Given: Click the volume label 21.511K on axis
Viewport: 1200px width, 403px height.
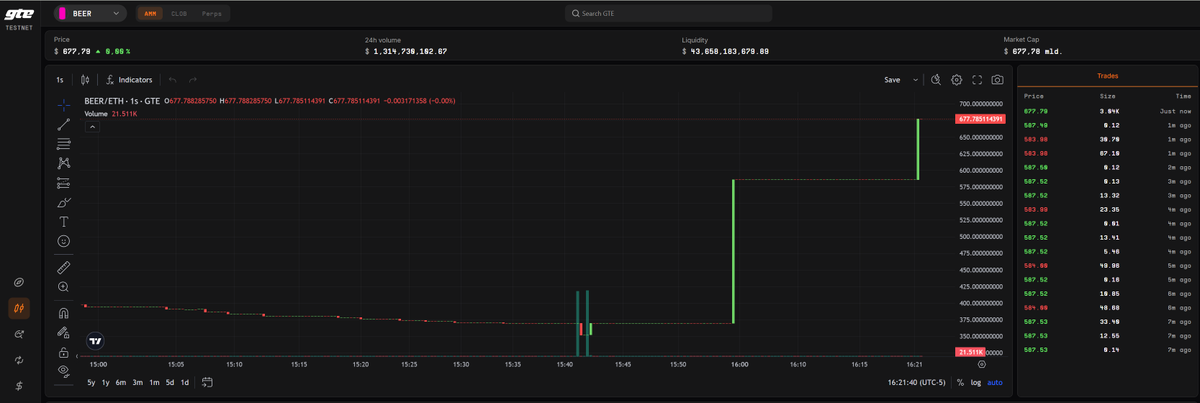Looking at the screenshot, I should pyautogui.click(x=969, y=352).
